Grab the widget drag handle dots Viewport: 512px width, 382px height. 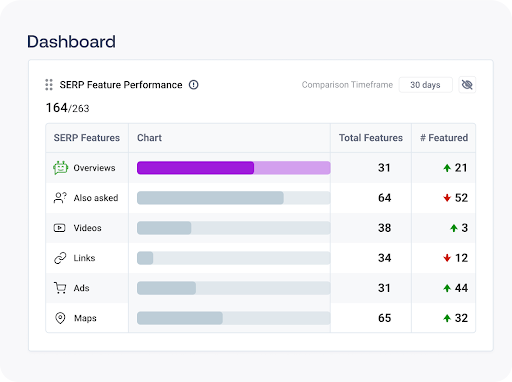coord(49,85)
